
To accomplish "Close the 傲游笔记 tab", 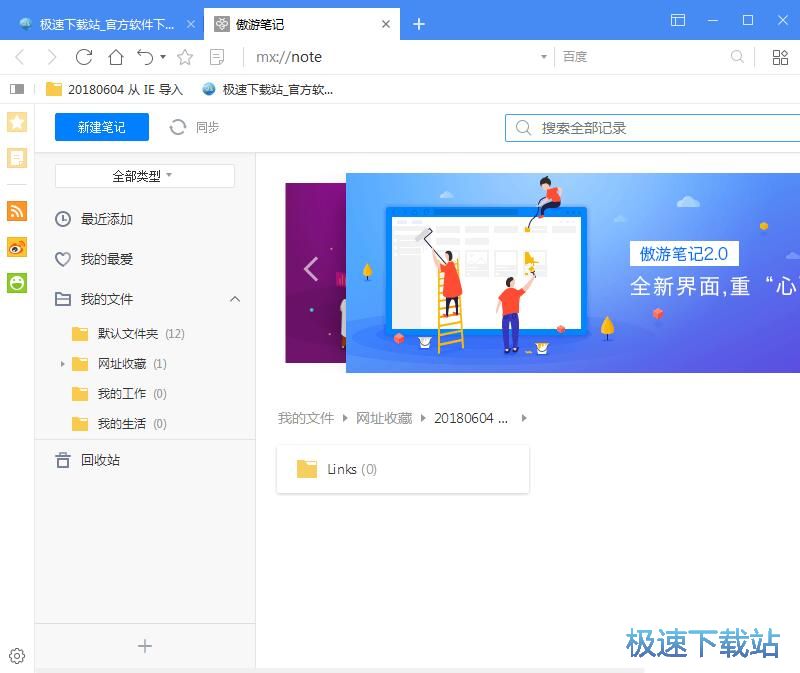I will (386, 24).
